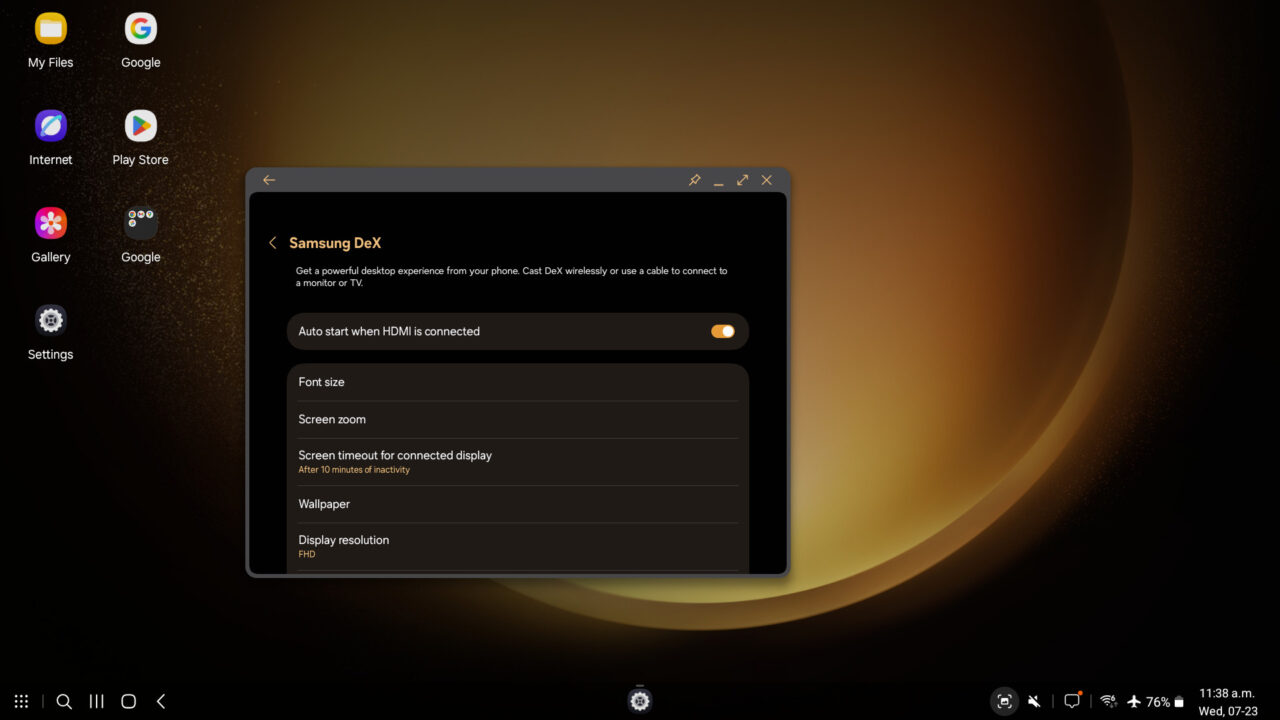This screenshot has height=720, width=1280.
Task: Unmute sound via the taskbar speaker icon
Action: [x=1034, y=701]
